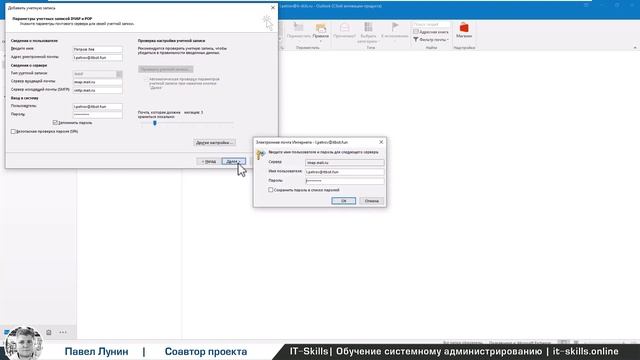The width and height of the screenshot is (640, 360).
Task: Expand the Filter Email (Фильтр почты) dropdown
Action: [x=431, y=40]
